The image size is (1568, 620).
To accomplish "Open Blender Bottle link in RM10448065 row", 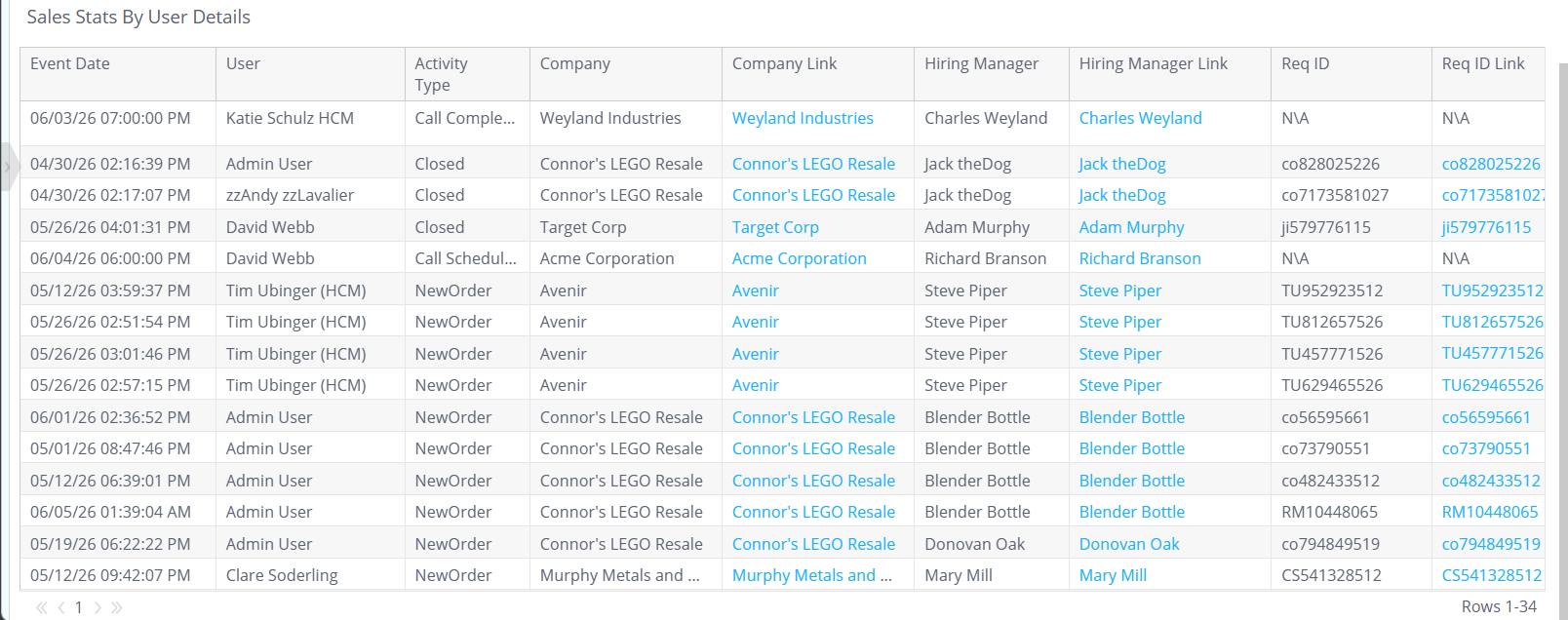I will [x=1132, y=512].
